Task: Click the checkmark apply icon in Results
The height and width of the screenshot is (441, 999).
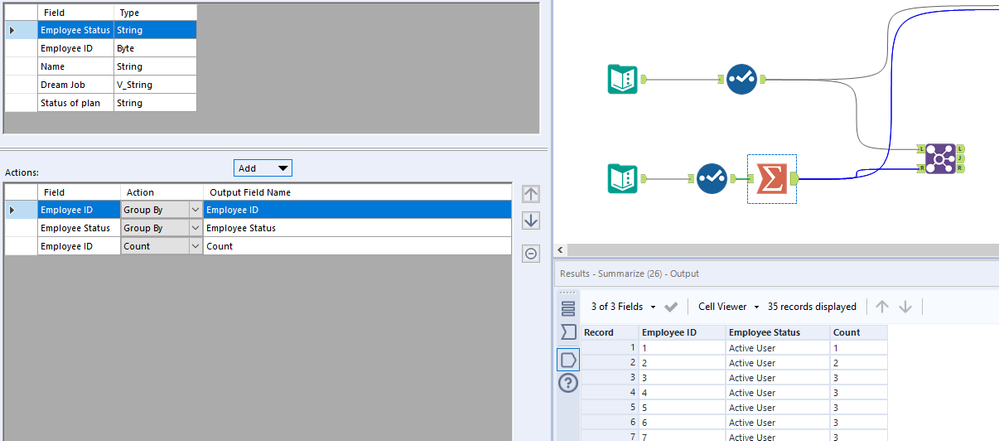Action: 671,307
